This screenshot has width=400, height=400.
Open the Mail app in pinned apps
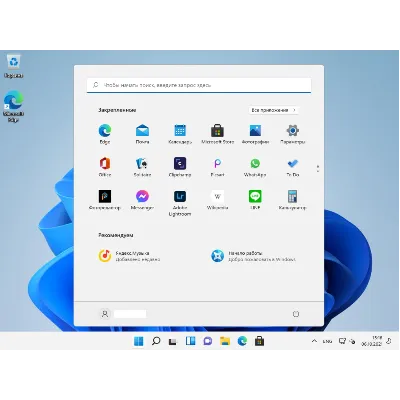[x=142, y=134]
